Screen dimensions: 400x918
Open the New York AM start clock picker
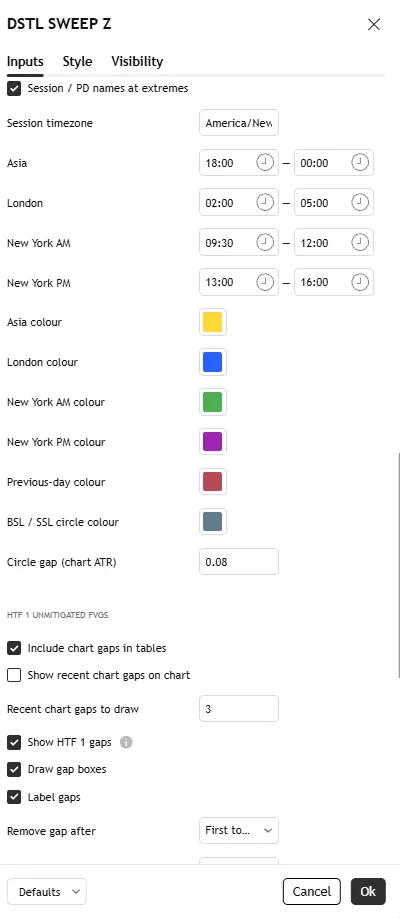click(x=265, y=242)
